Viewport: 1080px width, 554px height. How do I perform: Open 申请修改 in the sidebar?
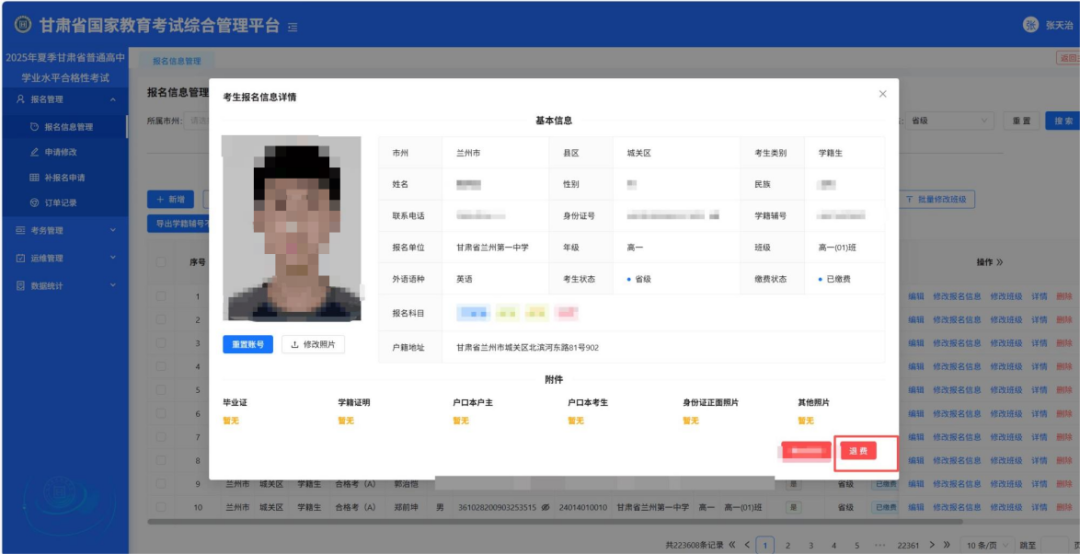60,152
